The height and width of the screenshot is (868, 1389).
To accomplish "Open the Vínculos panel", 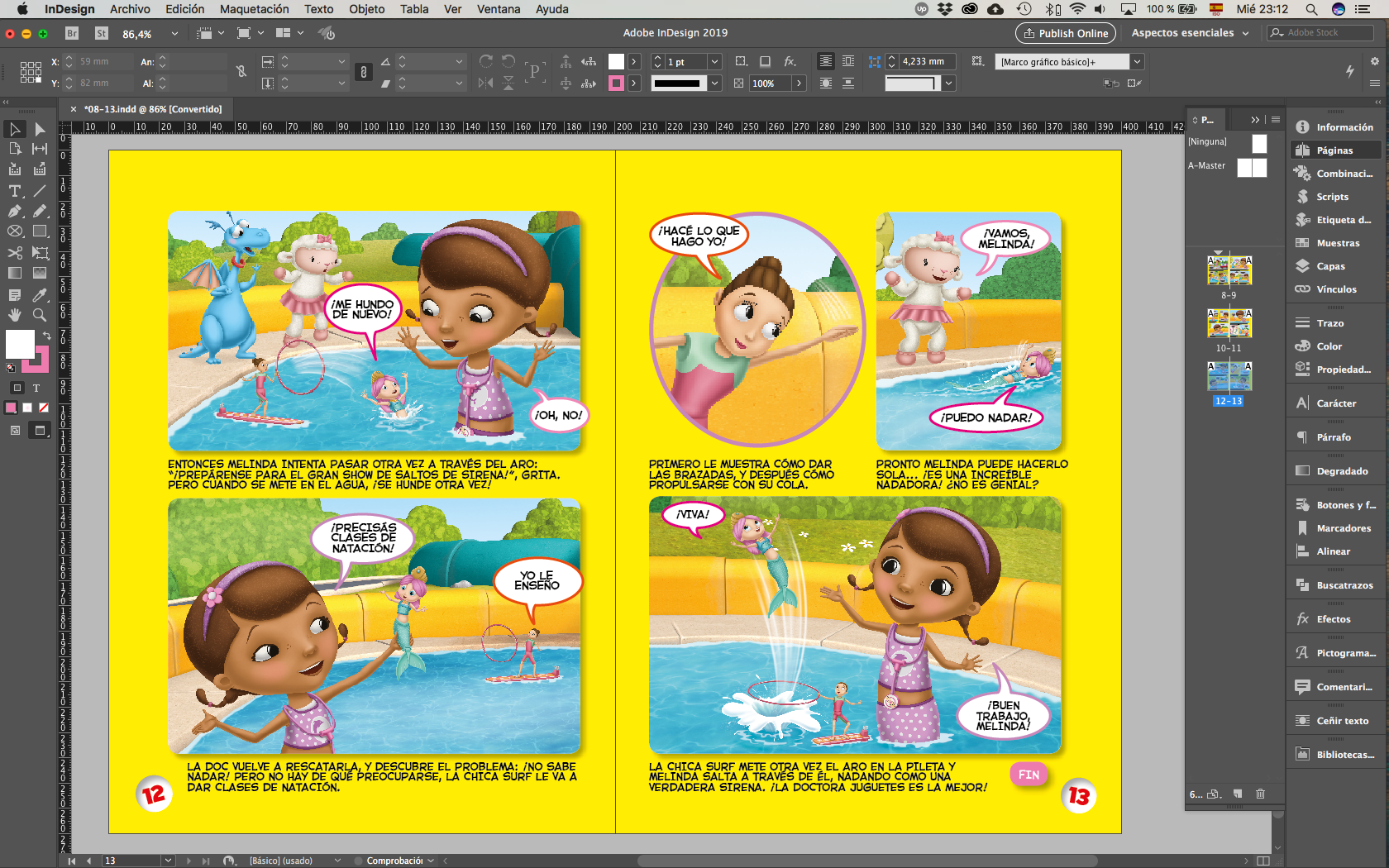I will click(1336, 289).
